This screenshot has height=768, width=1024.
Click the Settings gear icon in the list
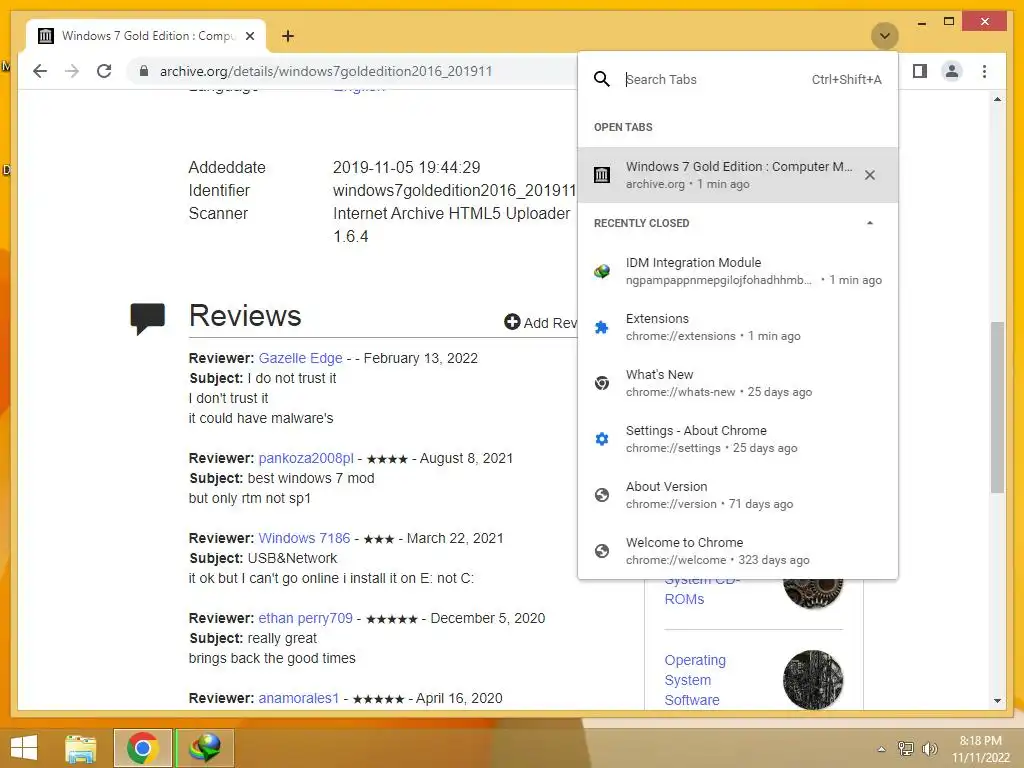601,439
